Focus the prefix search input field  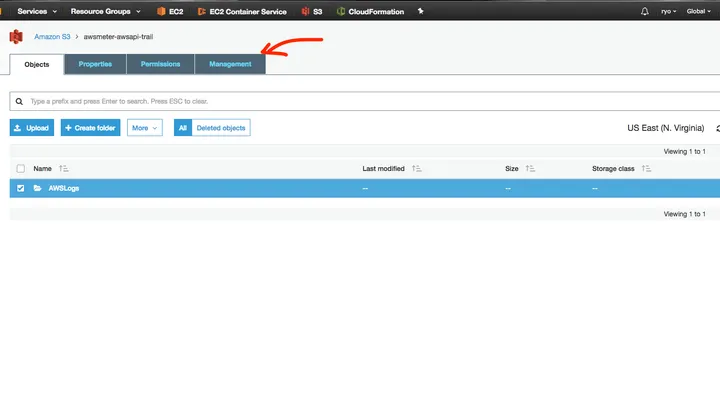click(x=367, y=101)
